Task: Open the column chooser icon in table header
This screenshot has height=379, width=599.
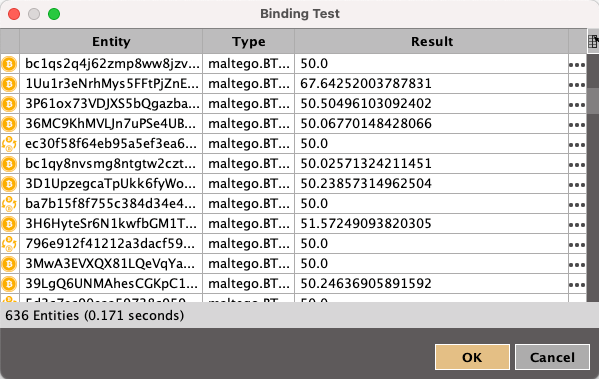Action: tap(593, 41)
